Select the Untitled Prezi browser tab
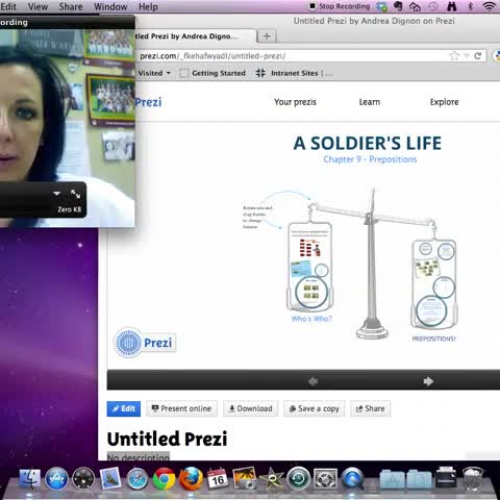Viewport: 500px width, 500px height. click(x=196, y=36)
